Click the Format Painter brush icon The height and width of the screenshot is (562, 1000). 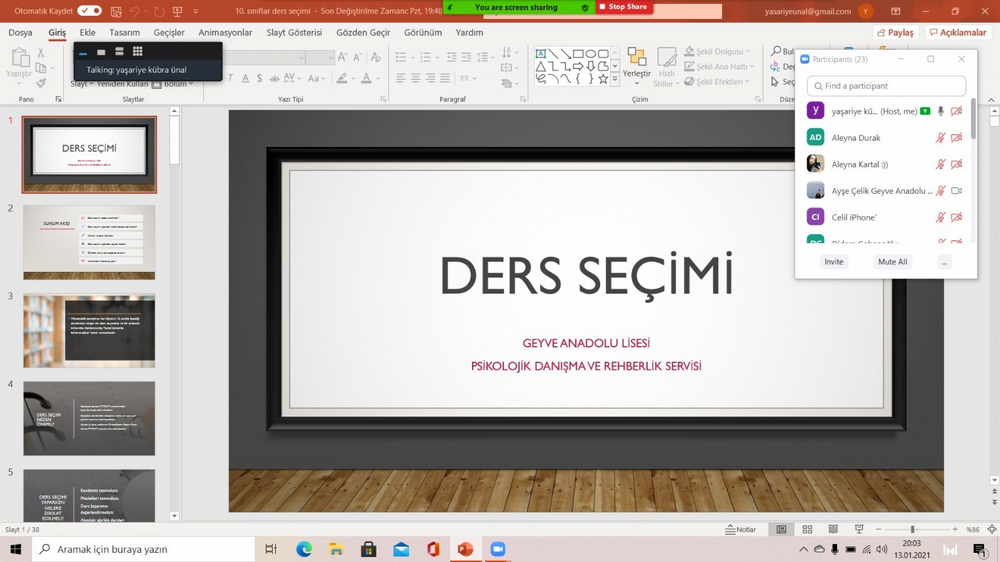(41, 83)
